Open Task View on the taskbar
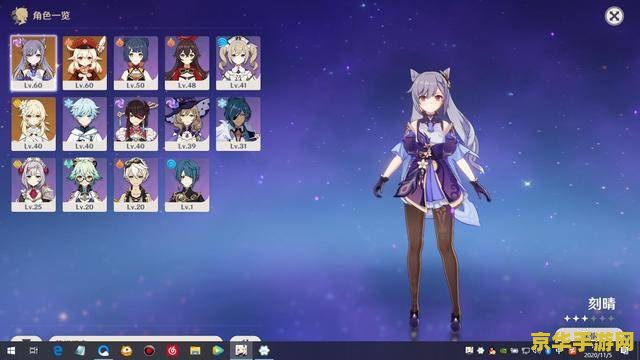640x360 pixels. [x=34, y=351]
